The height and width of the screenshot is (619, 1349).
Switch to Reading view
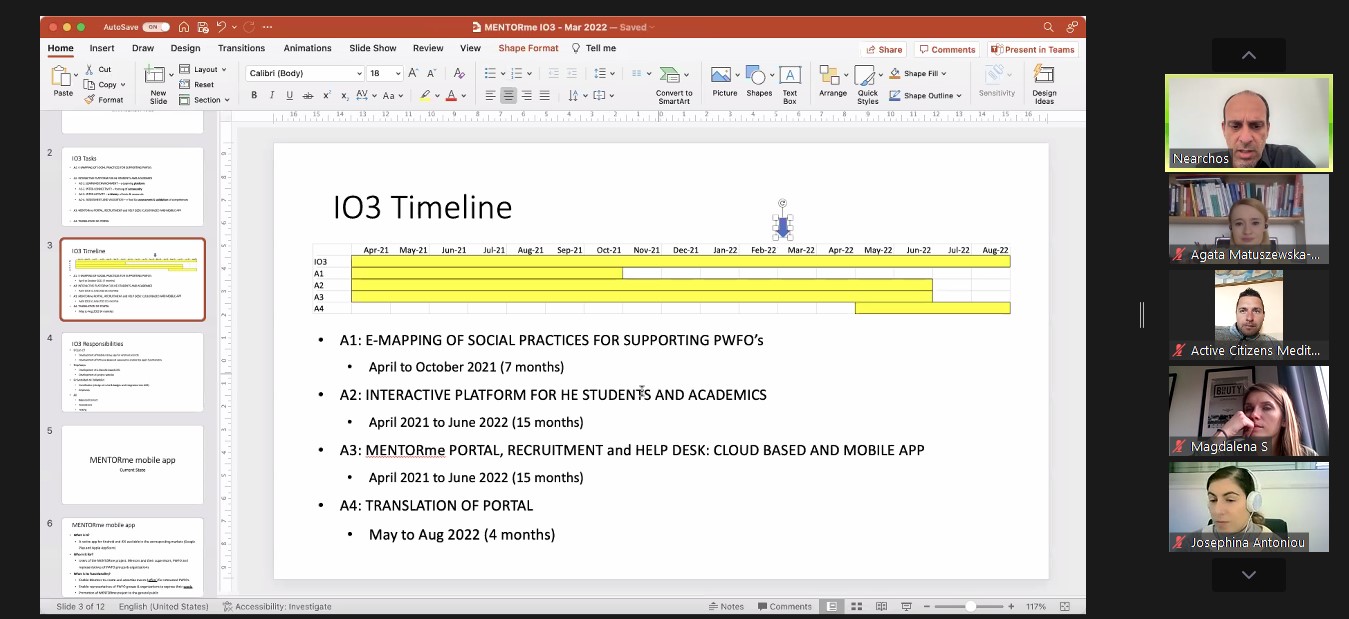point(881,606)
